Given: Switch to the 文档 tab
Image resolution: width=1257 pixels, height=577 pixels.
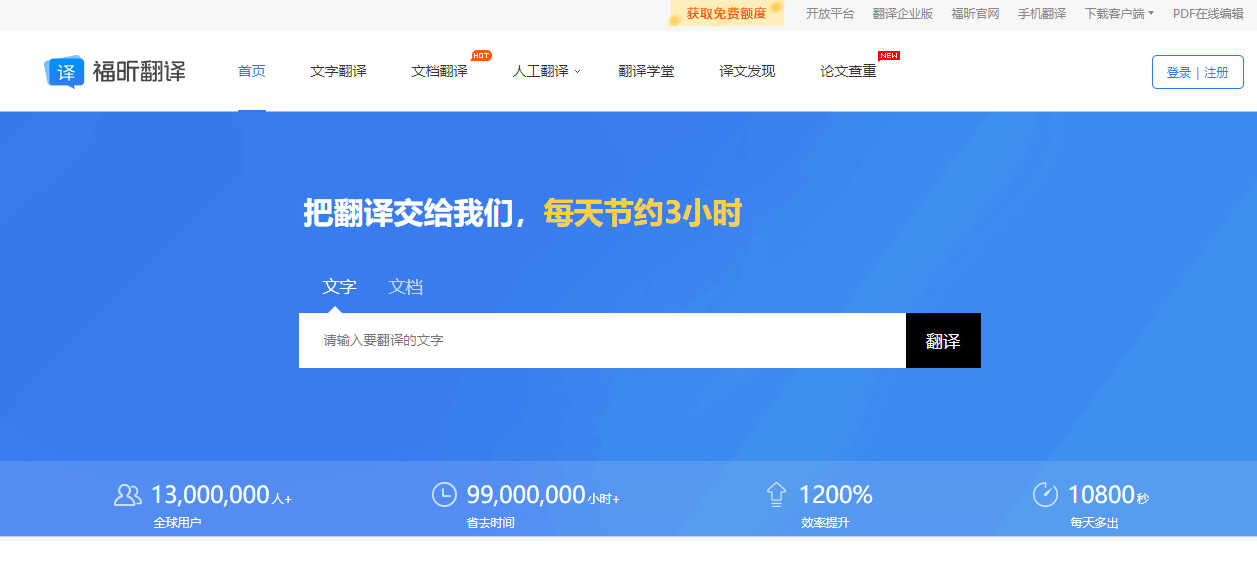Looking at the screenshot, I should point(406,287).
